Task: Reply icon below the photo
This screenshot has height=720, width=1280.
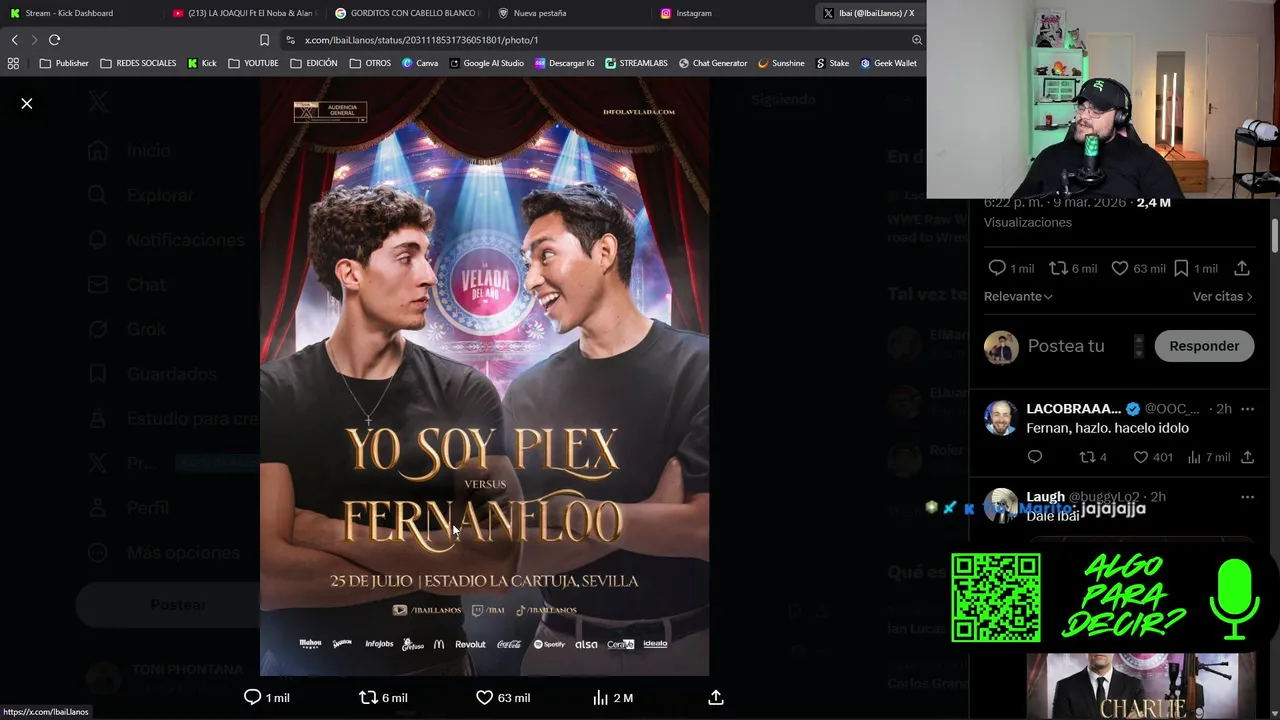Action: click(253, 697)
